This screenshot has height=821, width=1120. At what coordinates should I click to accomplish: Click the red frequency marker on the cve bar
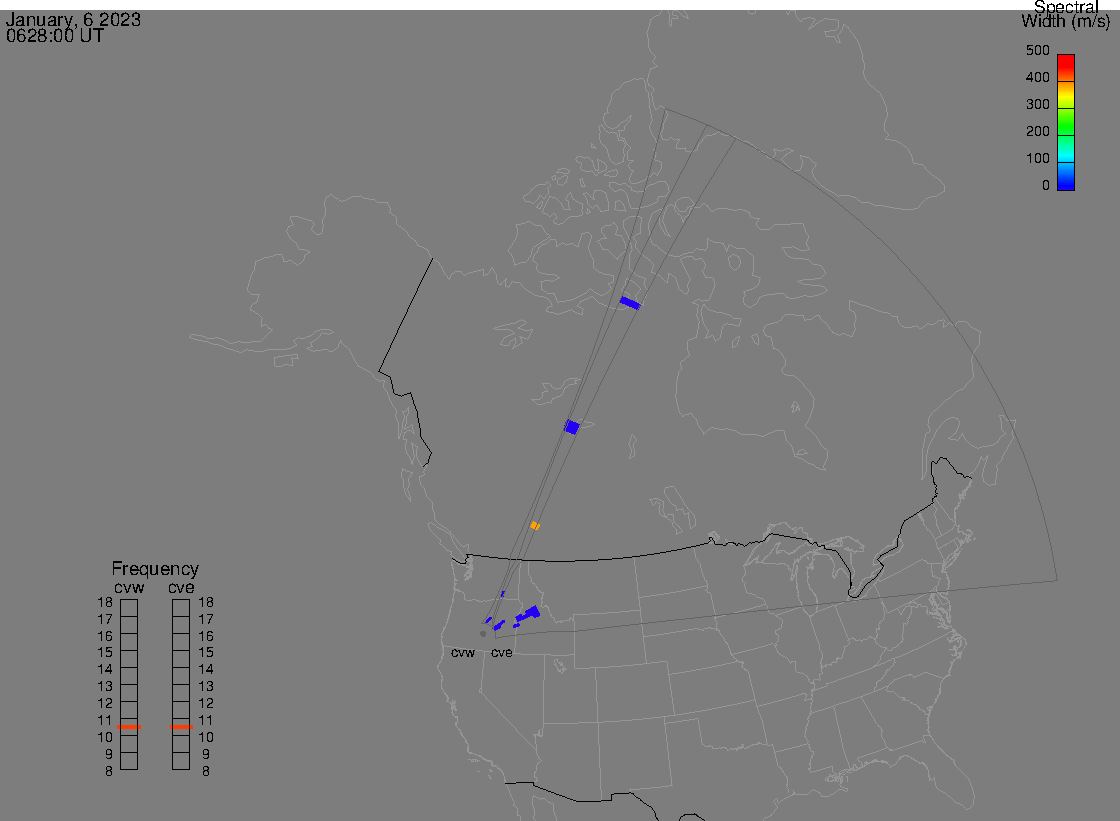181,727
